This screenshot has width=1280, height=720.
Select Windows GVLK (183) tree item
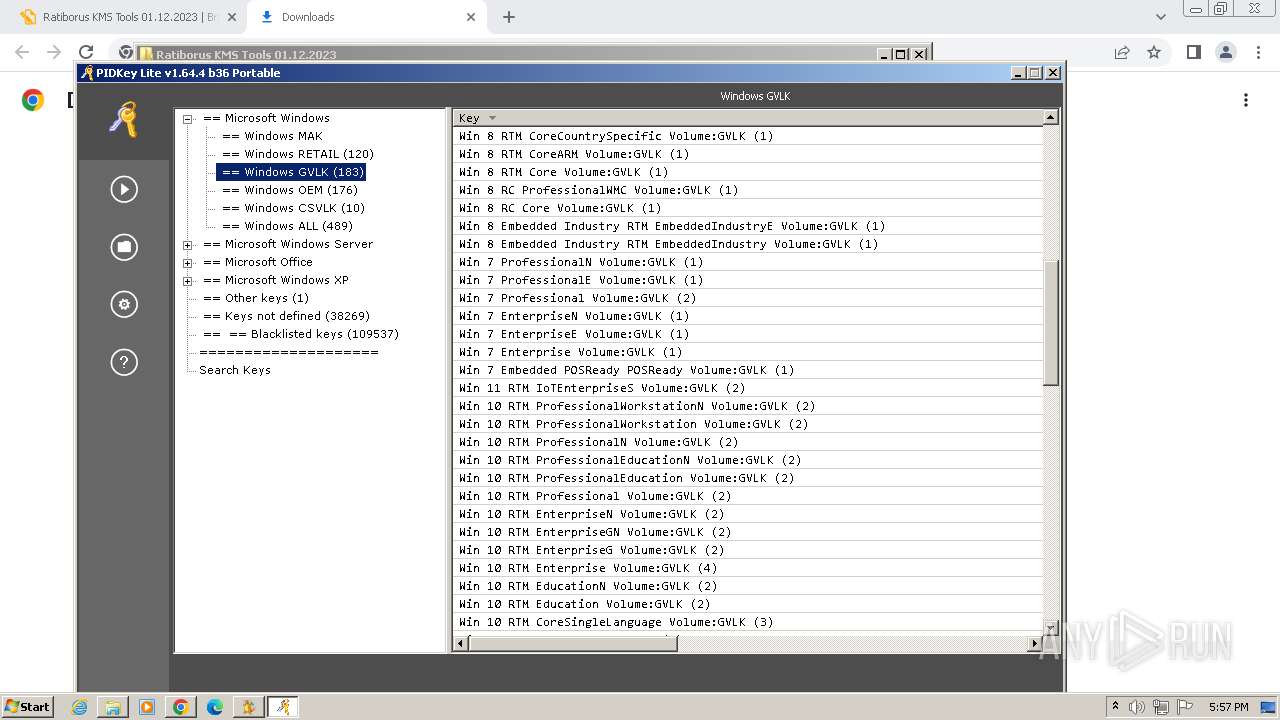(291, 172)
